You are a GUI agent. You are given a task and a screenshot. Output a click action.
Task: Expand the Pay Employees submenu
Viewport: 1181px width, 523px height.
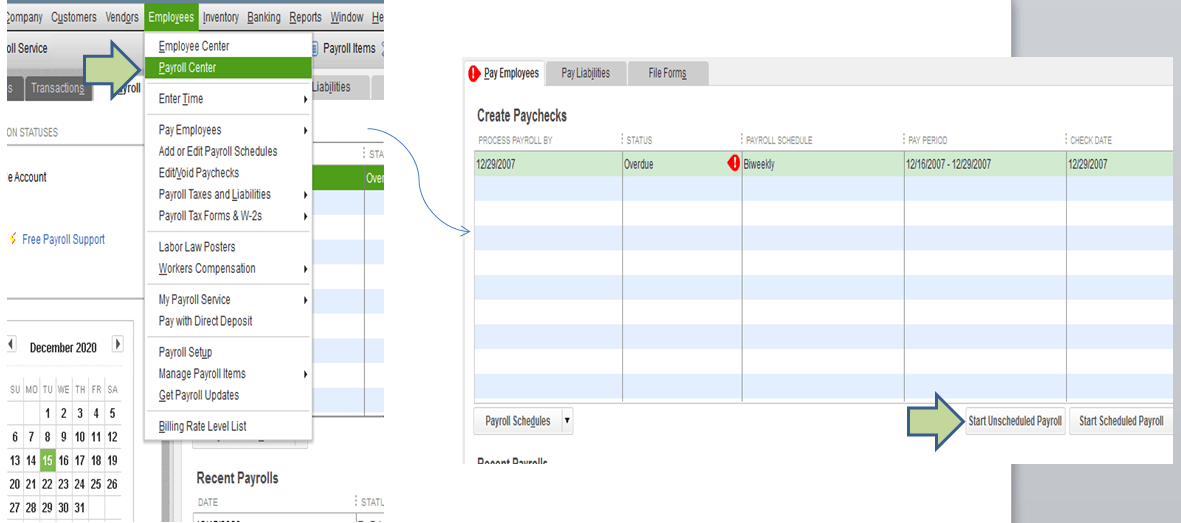(x=228, y=130)
